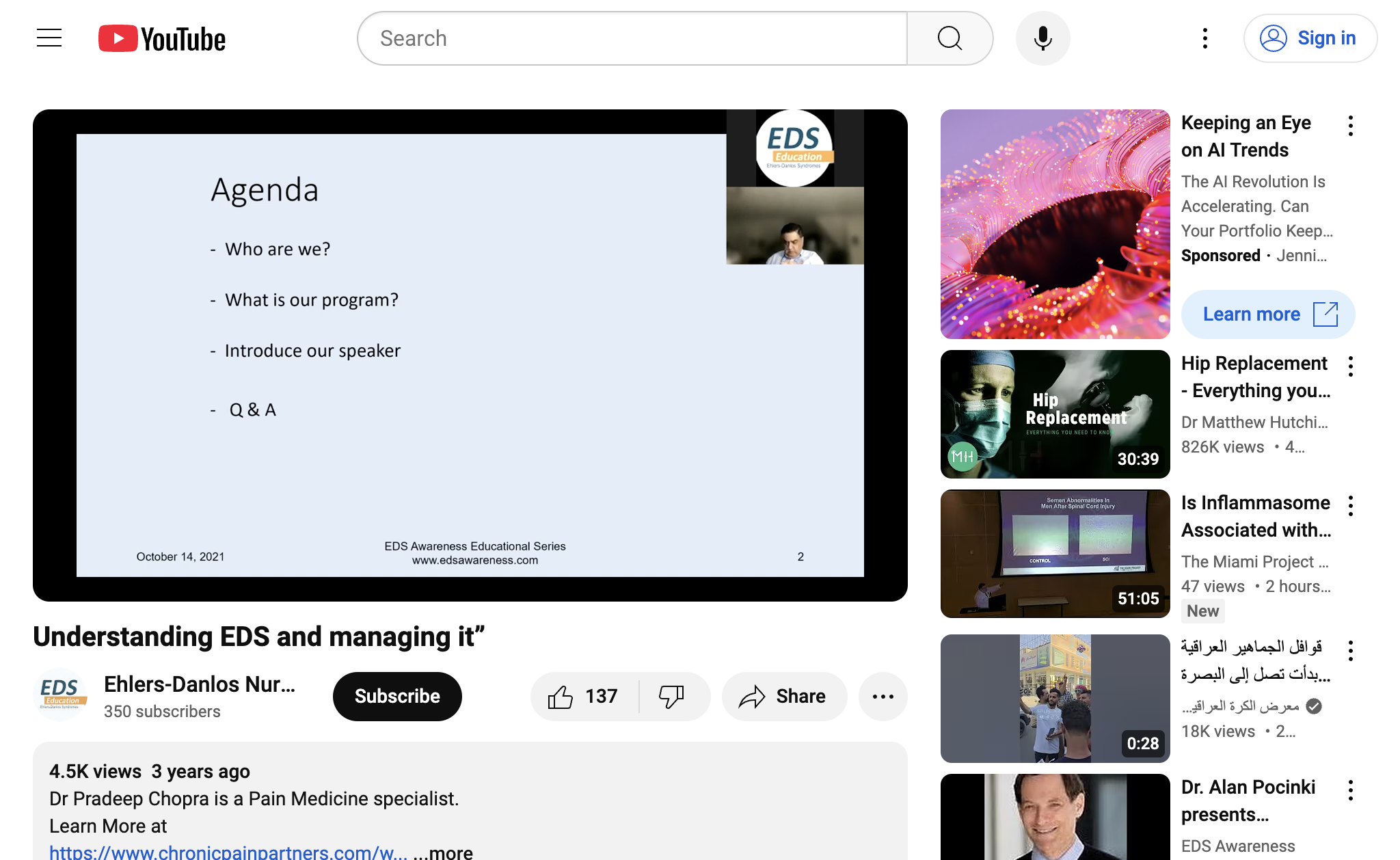Viewport: 1400px width, 860px height.
Task: Open more actions ellipsis under video
Action: (883, 697)
